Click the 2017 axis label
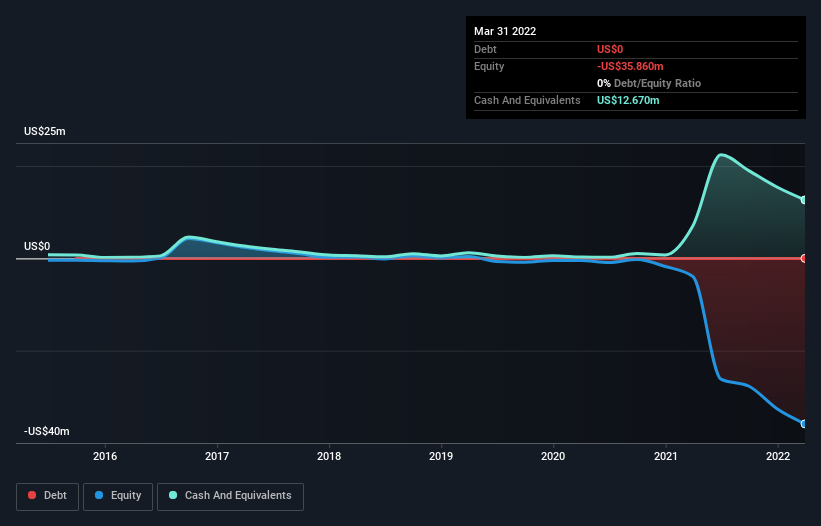 click(x=217, y=456)
